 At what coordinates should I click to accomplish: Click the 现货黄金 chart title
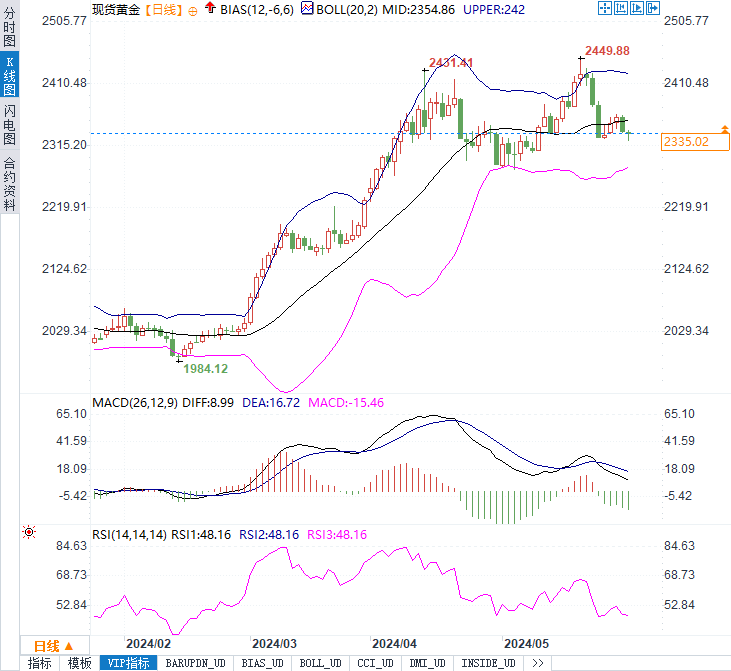point(116,9)
